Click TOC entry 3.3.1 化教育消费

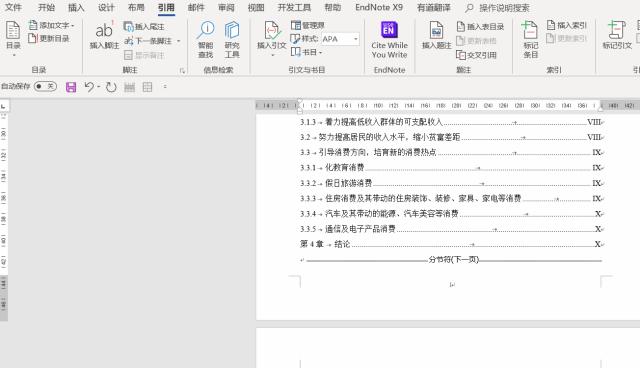pos(451,168)
